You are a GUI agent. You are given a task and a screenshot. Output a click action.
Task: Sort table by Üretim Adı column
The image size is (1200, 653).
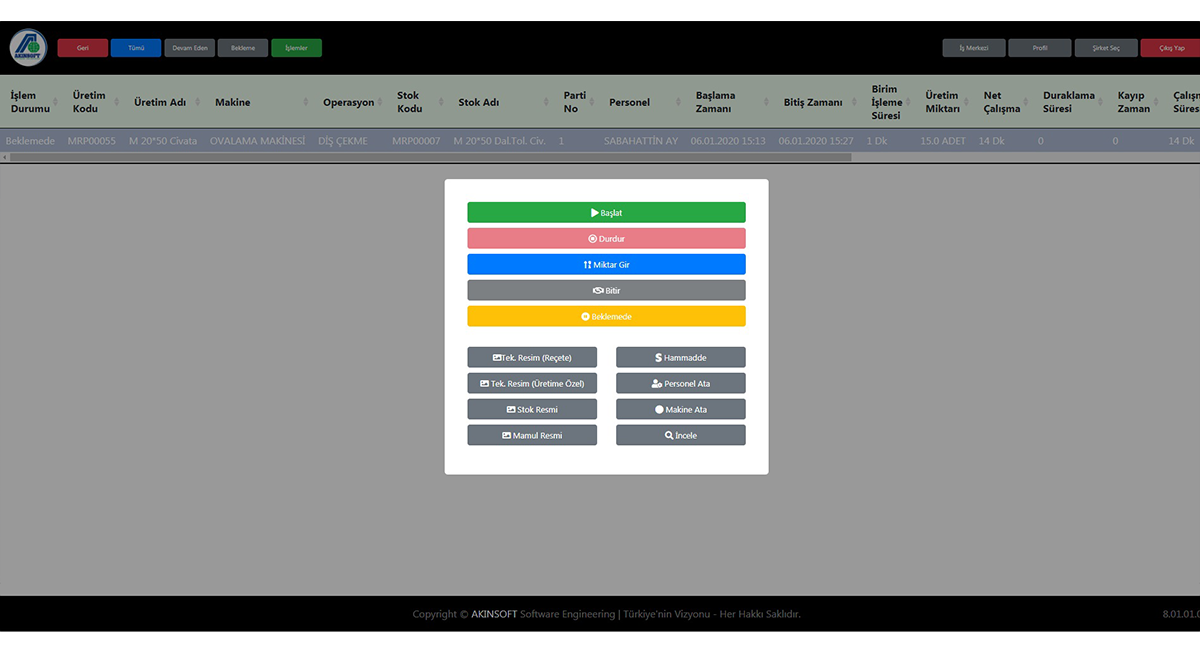tap(160, 103)
